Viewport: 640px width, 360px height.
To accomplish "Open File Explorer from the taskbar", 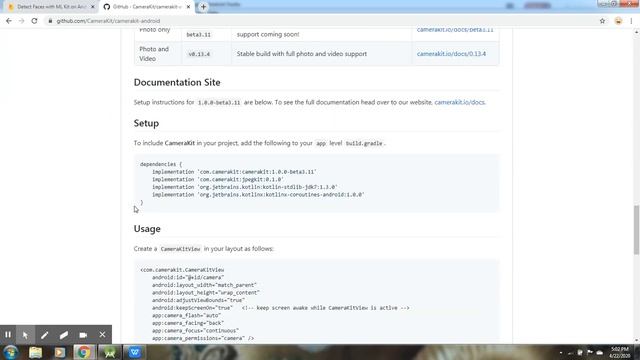I will coord(36,352).
